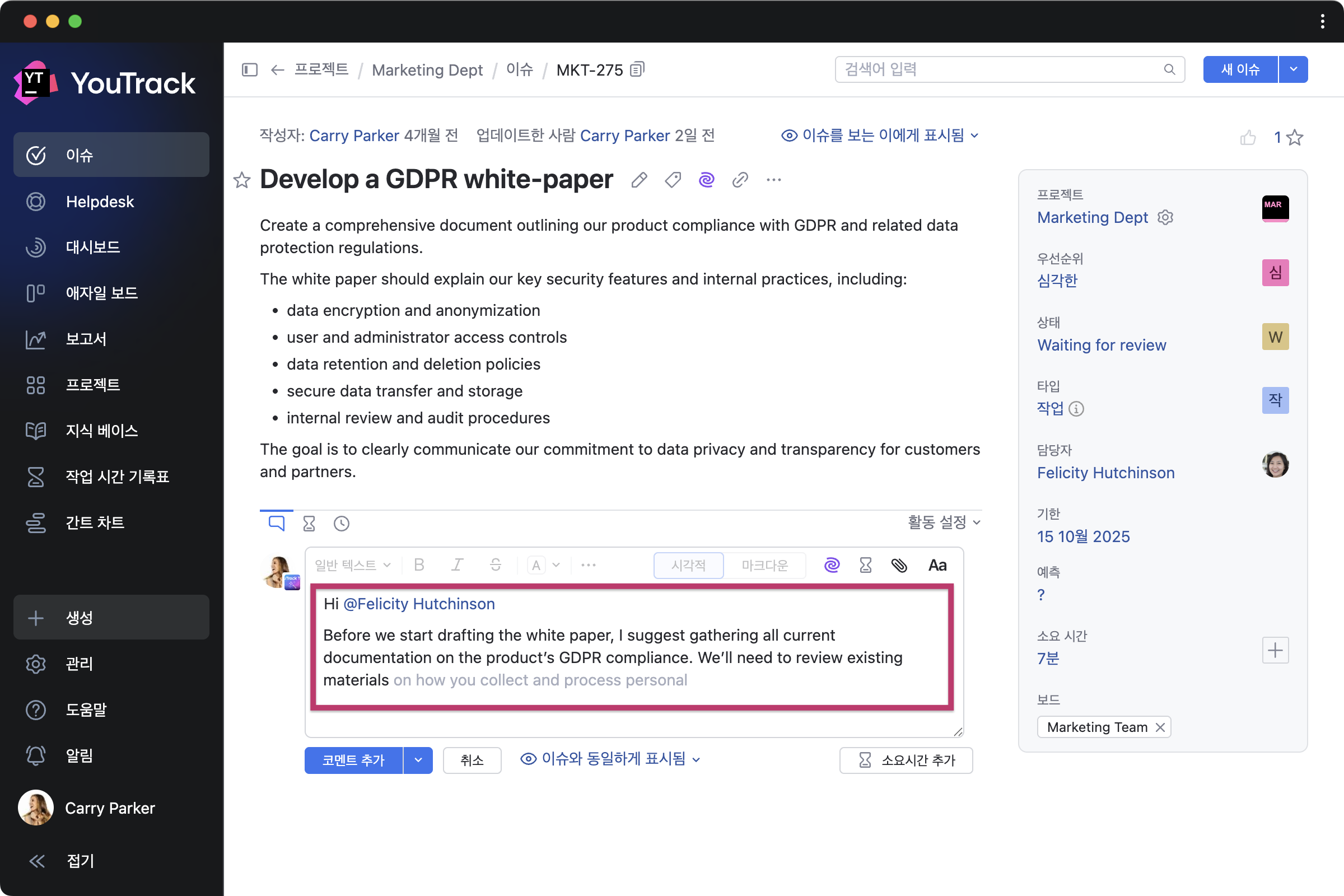The height and width of the screenshot is (896, 1344).
Task: Switch editor to 마크다운 mode
Action: (x=764, y=565)
